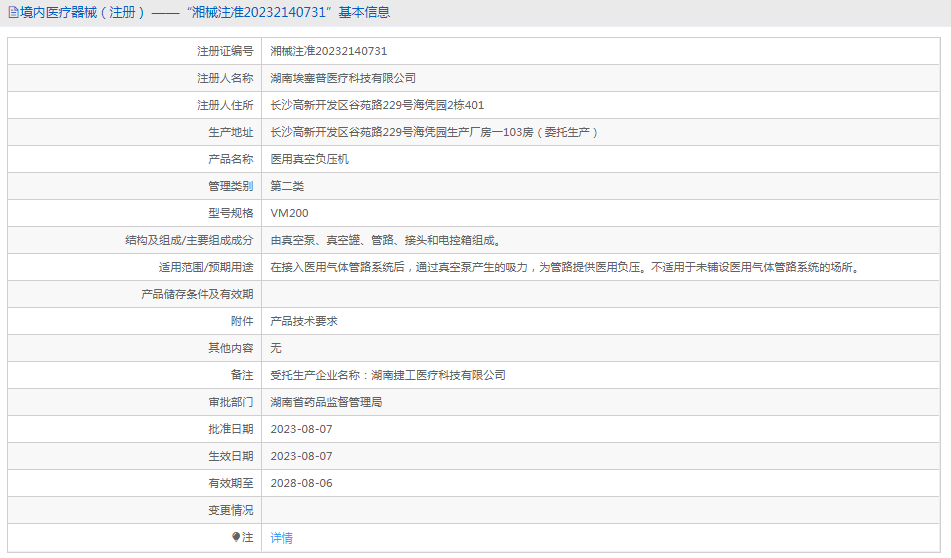Click the 变更情况 label
The width and height of the screenshot is (951, 558).
pos(230,510)
